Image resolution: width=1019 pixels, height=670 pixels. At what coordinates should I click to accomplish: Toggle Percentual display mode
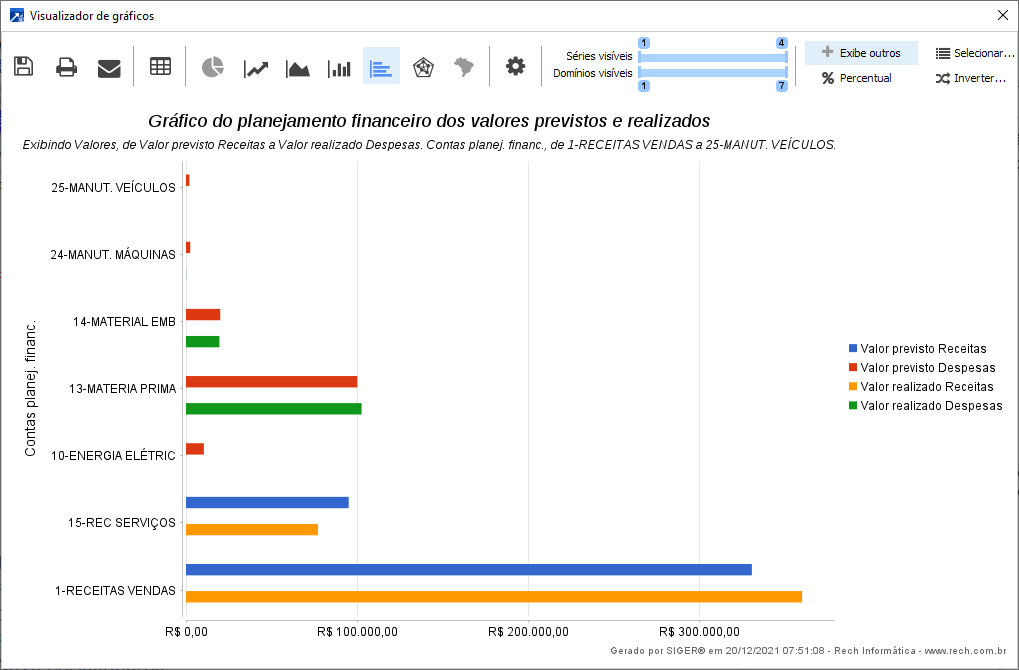pyautogui.click(x=857, y=78)
